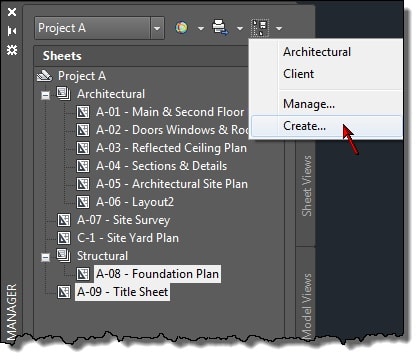Select sheet A-04 - Sections & Details
The image size is (419, 362).
[161, 166]
